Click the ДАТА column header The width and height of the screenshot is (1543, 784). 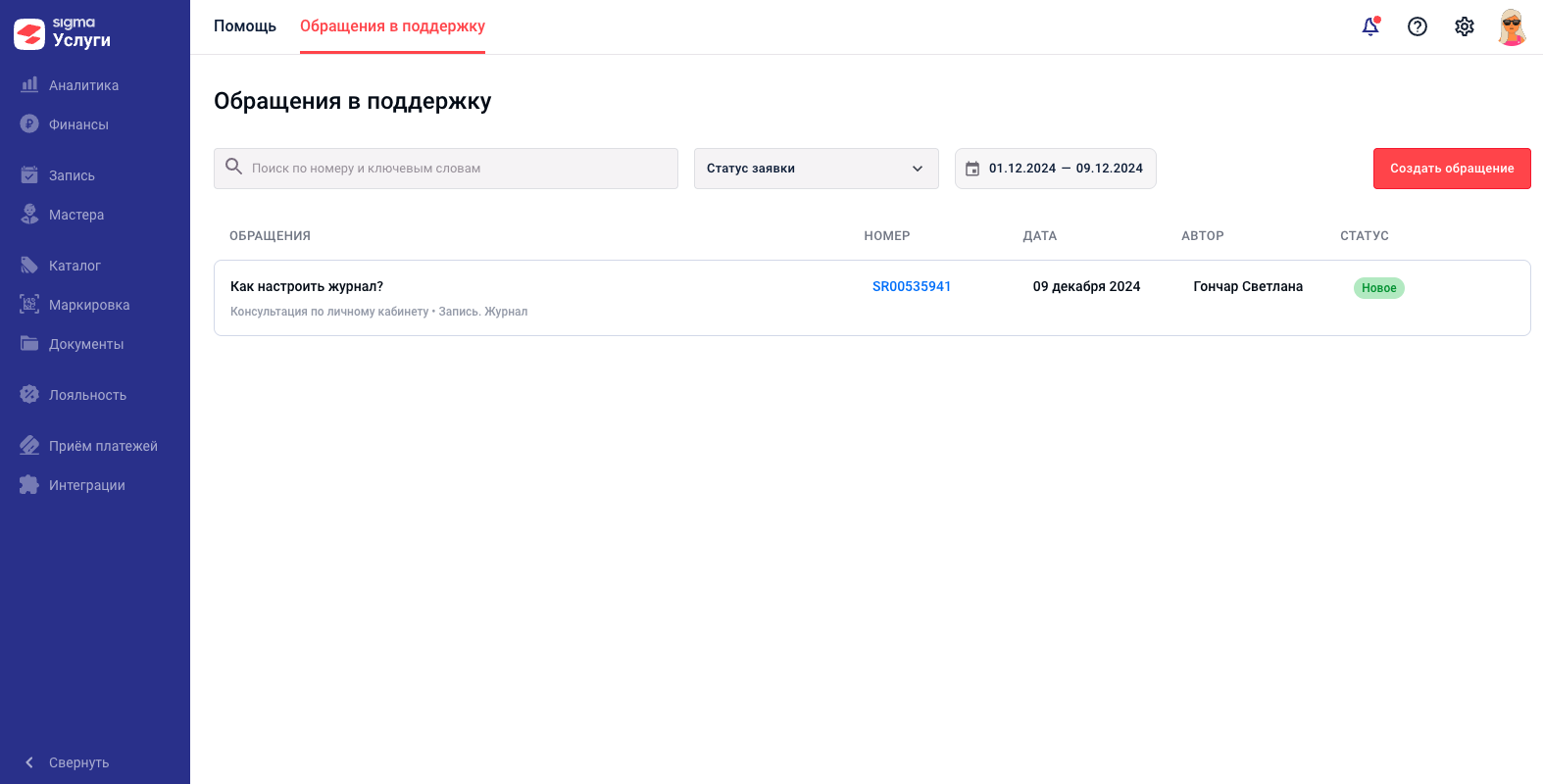click(x=1040, y=236)
